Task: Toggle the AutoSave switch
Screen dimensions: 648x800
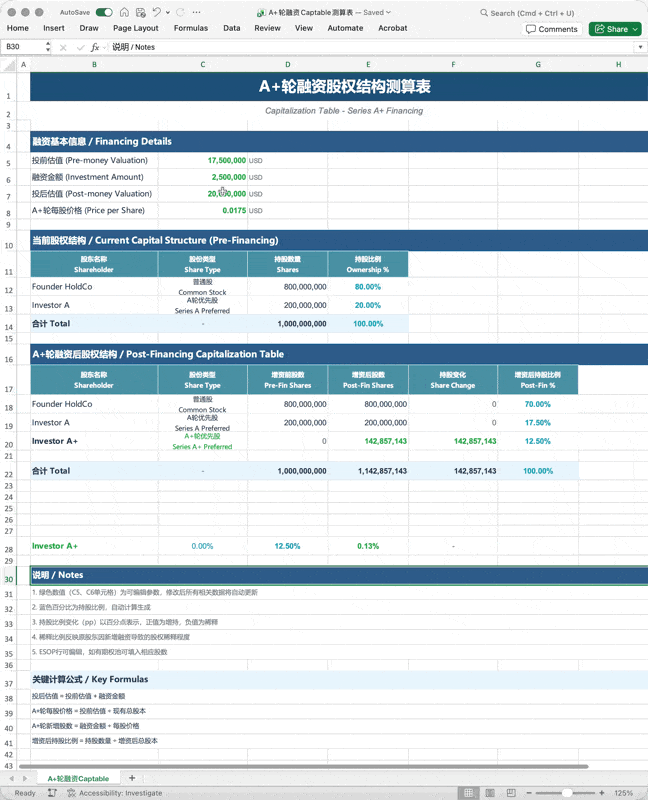Action: tap(104, 12)
